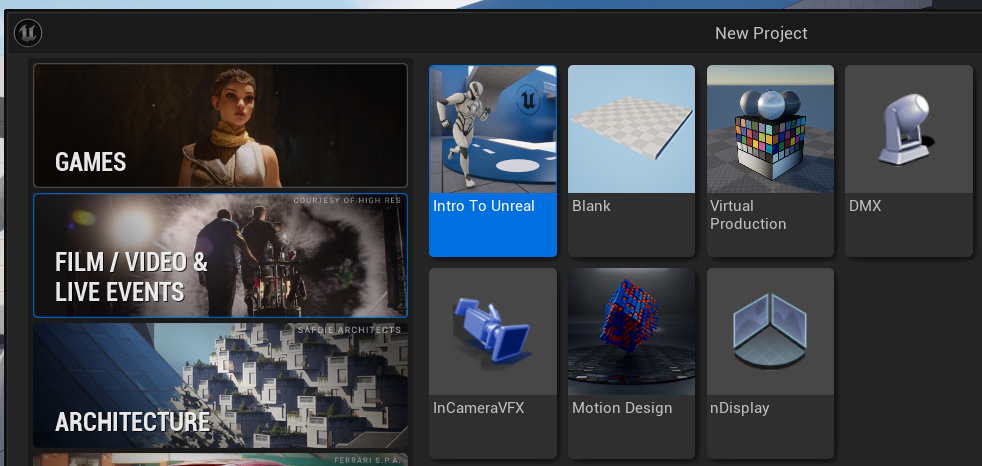Image resolution: width=982 pixels, height=466 pixels.
Task: Click the DMX label text
Action: (865, 206)
